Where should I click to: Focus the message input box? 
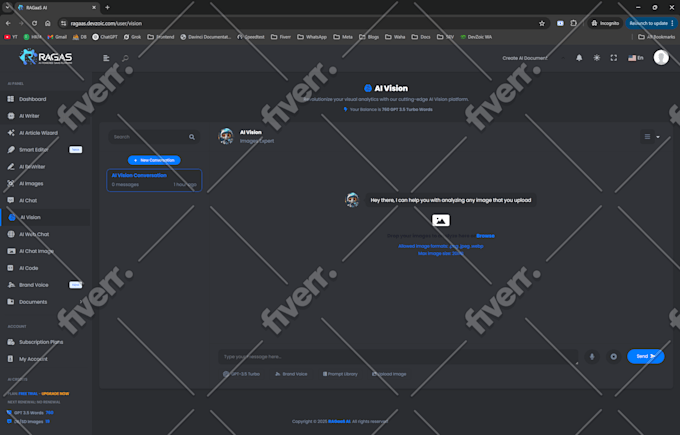pyautogui.click(x=398, y=357)
